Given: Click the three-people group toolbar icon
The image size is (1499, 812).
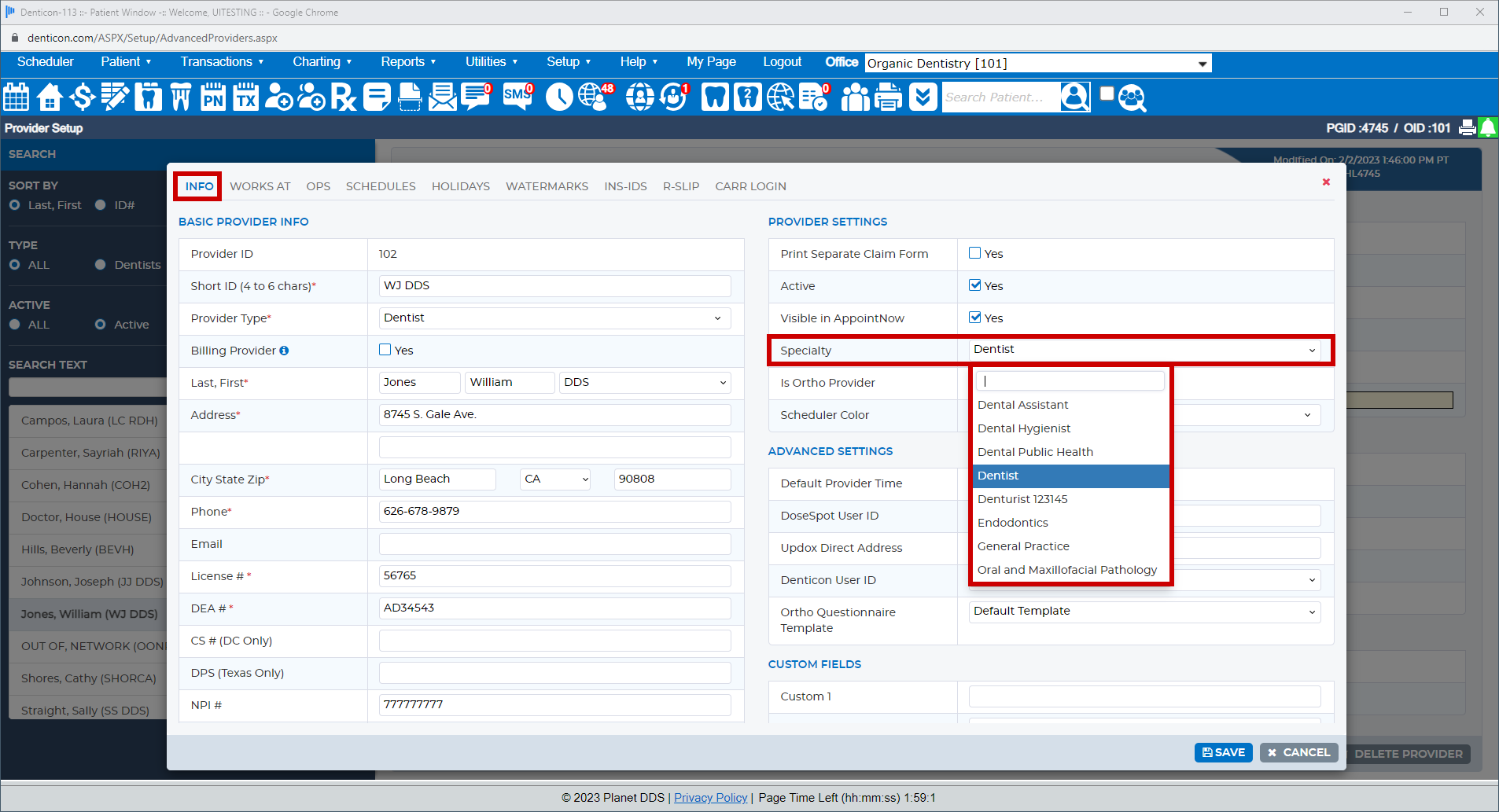Looking at the screenshot, I should pyautogui.click(x=856, y=97).
